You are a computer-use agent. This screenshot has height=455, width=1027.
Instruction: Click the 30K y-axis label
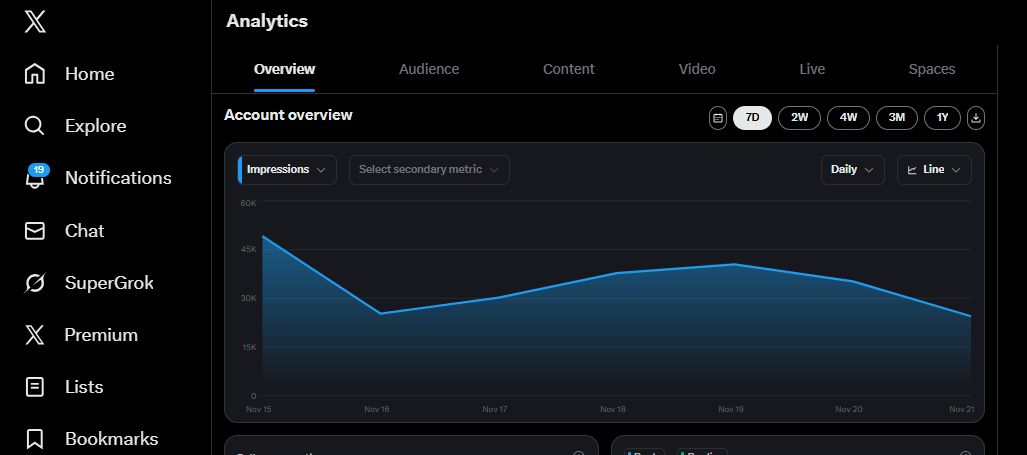pyautogui.click(x=248, y=299)
